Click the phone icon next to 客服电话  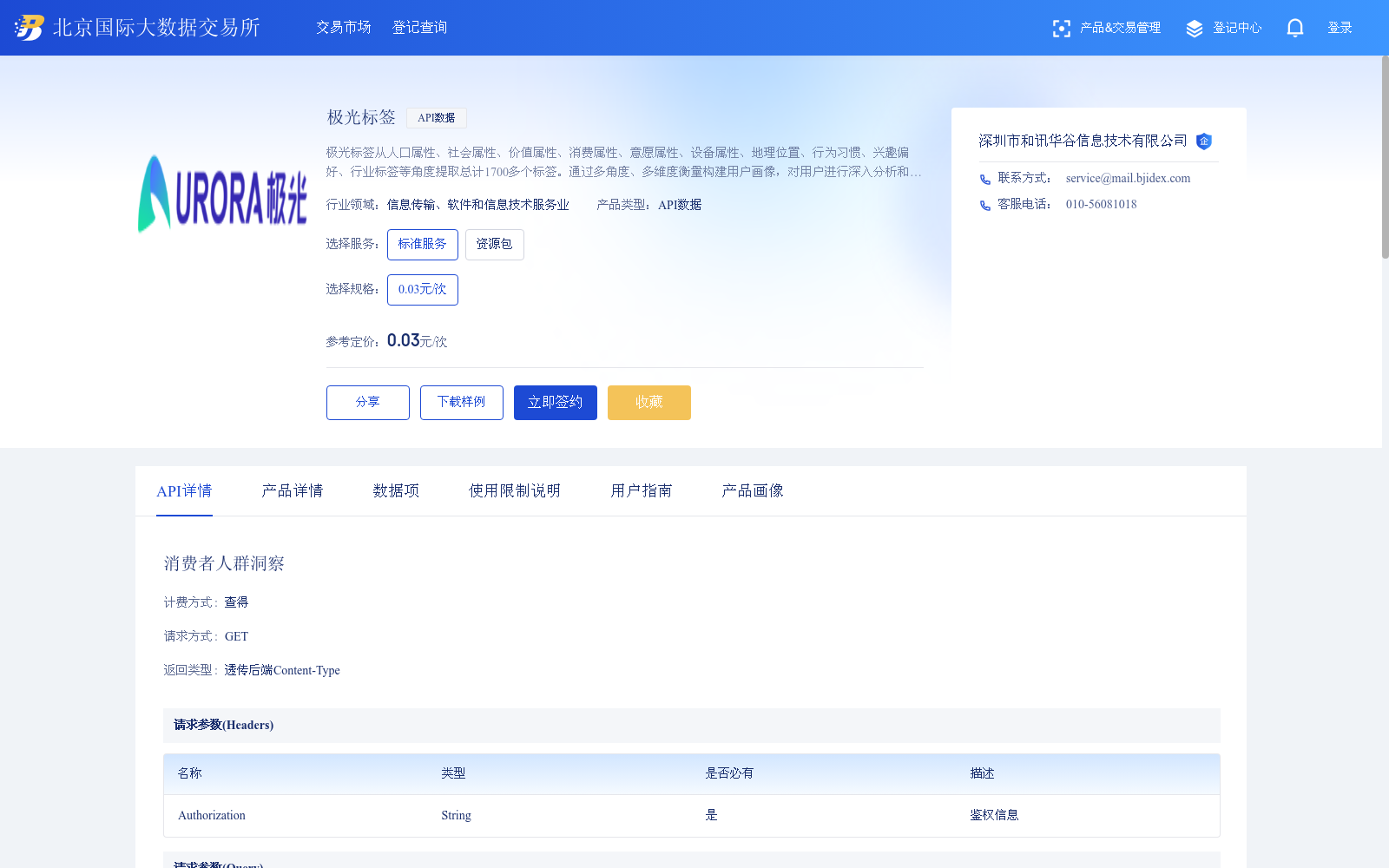tap(984, 205)
